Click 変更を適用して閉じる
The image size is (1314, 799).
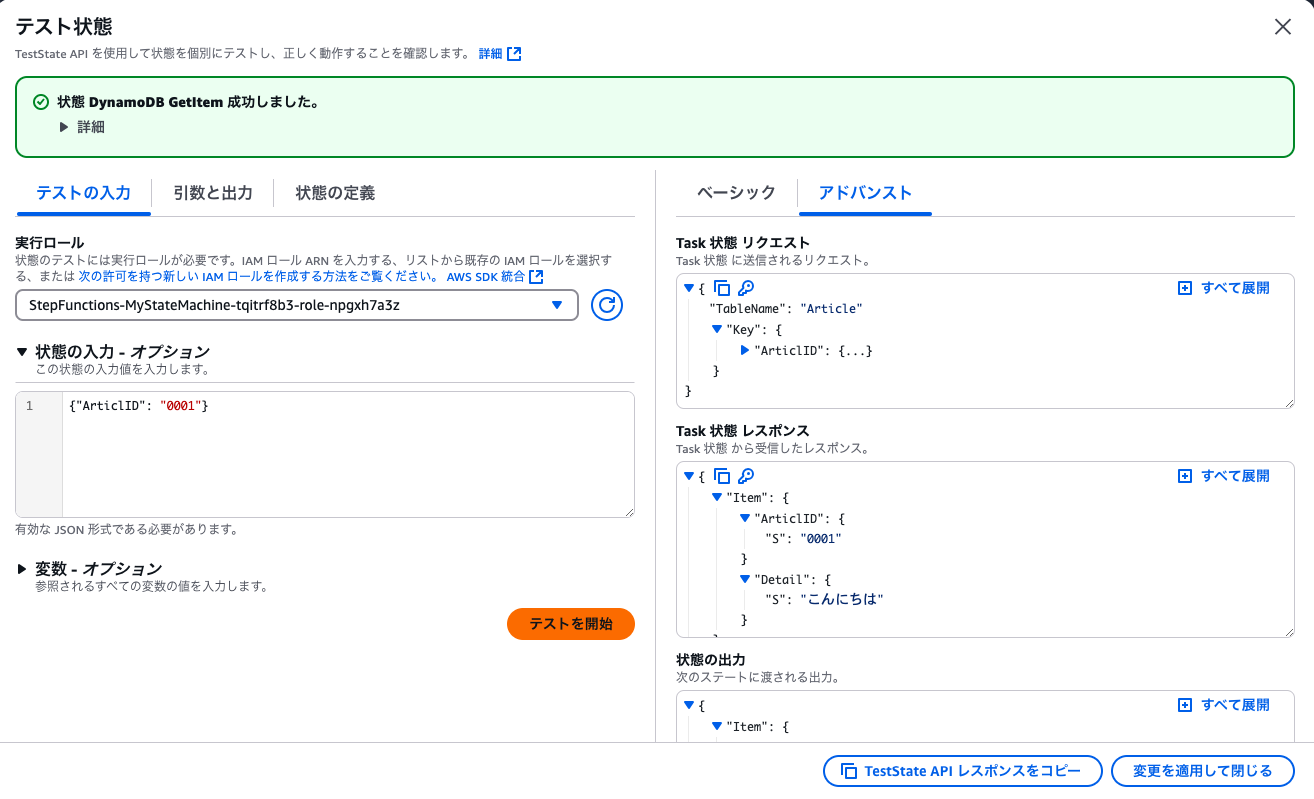click(x=1203, y=771)
